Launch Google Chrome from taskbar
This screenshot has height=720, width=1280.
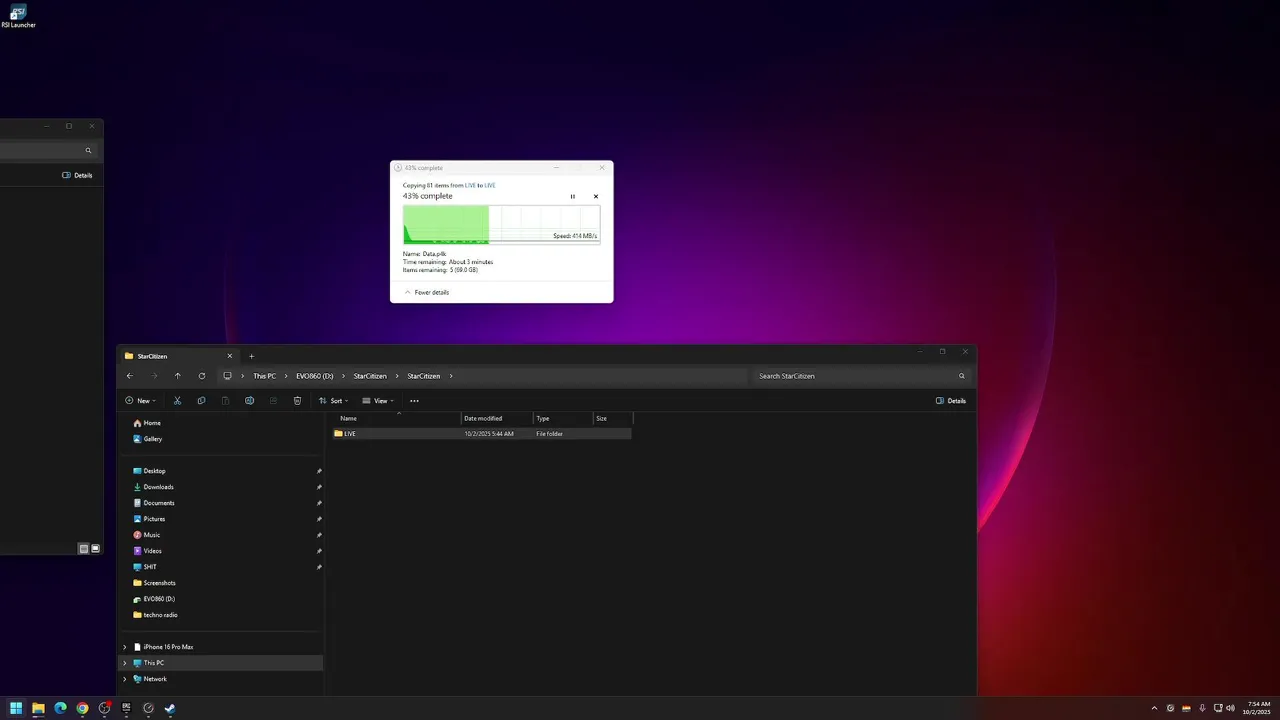click(x=82, y=708)
